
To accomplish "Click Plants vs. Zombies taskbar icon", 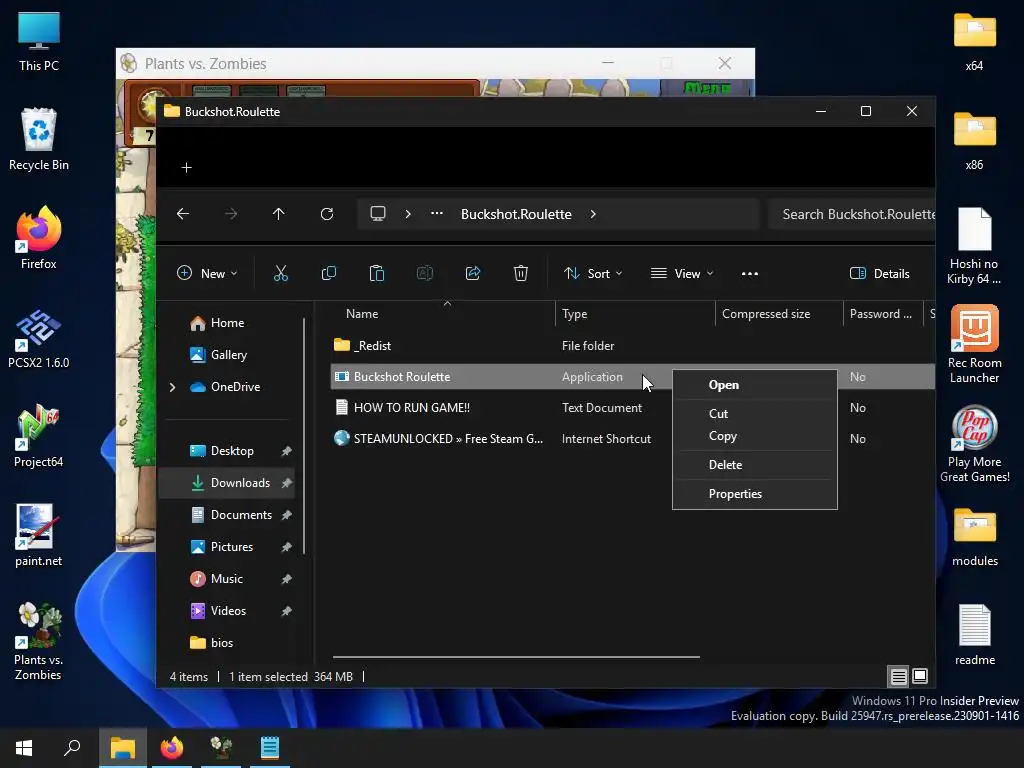I will 221,748.
